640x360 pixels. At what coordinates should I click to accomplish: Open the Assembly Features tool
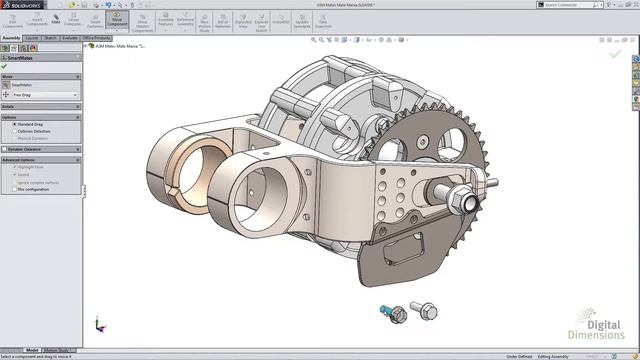point(165,20)
